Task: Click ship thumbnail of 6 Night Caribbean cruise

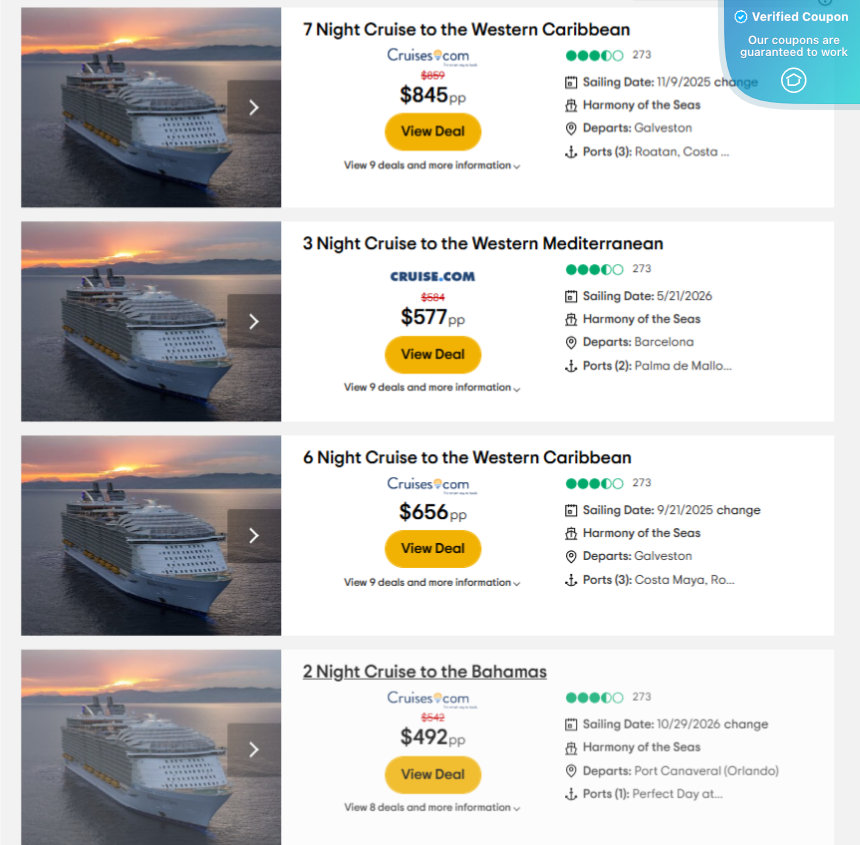Action: [x=130, y=535]
